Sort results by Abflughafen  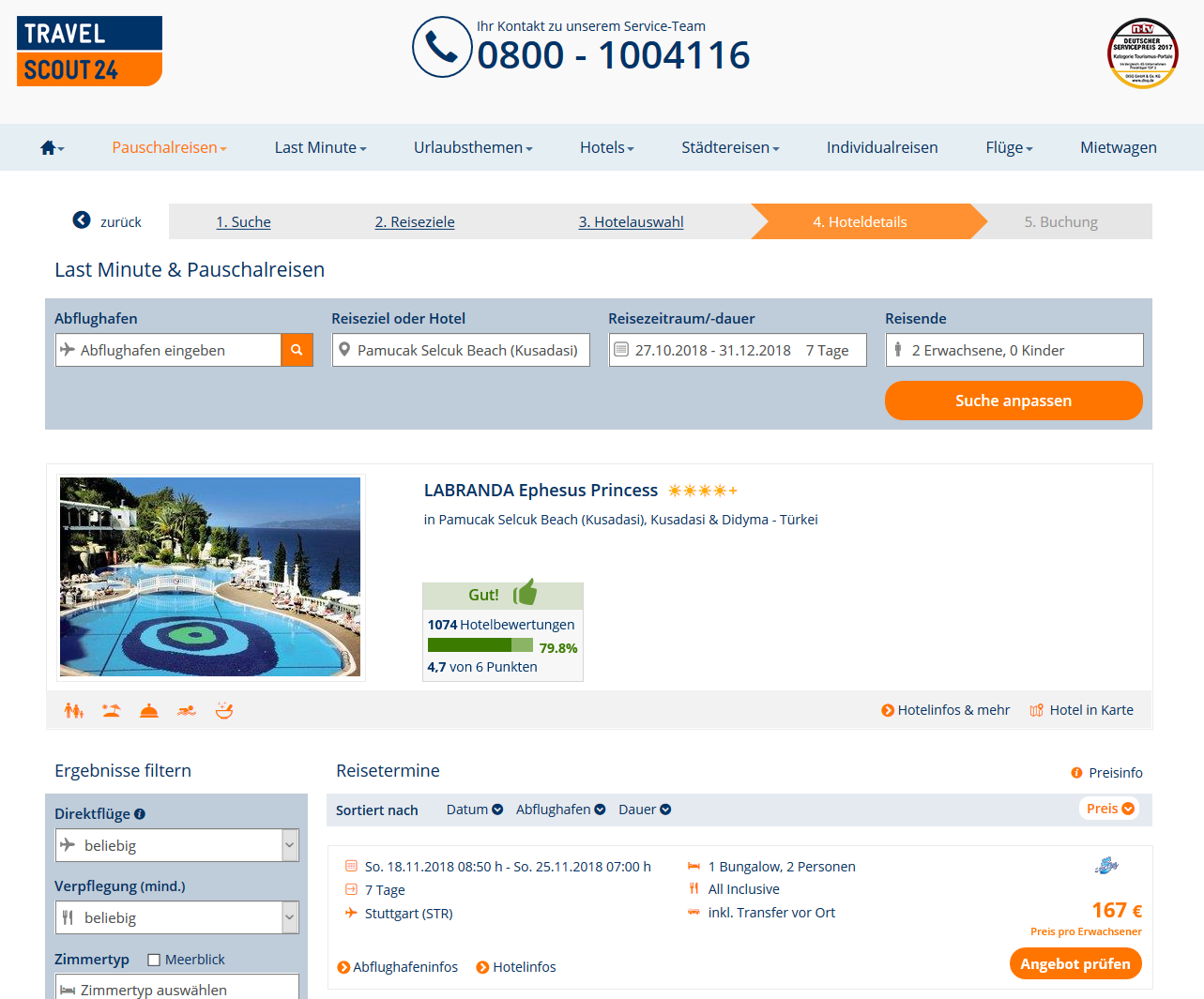coord(560,810)
